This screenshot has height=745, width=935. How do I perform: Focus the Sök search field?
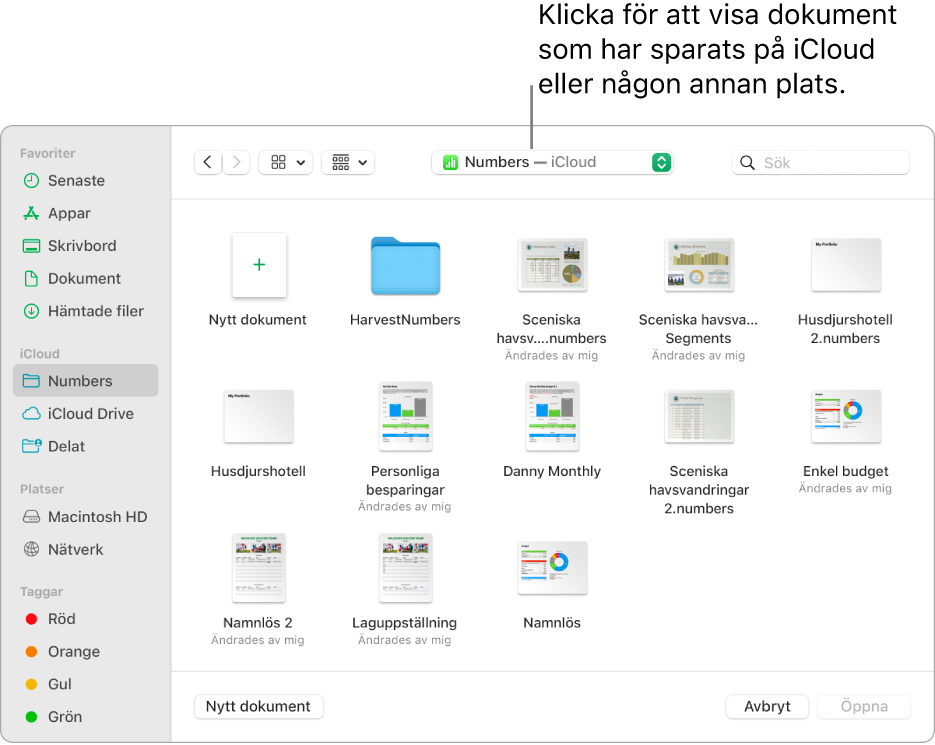pos(821,163)
